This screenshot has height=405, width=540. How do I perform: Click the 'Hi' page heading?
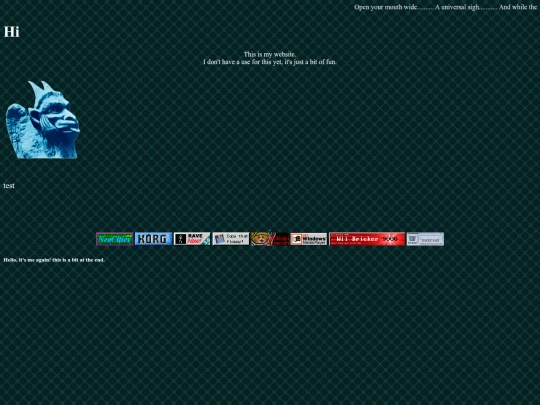coord(11,32)
